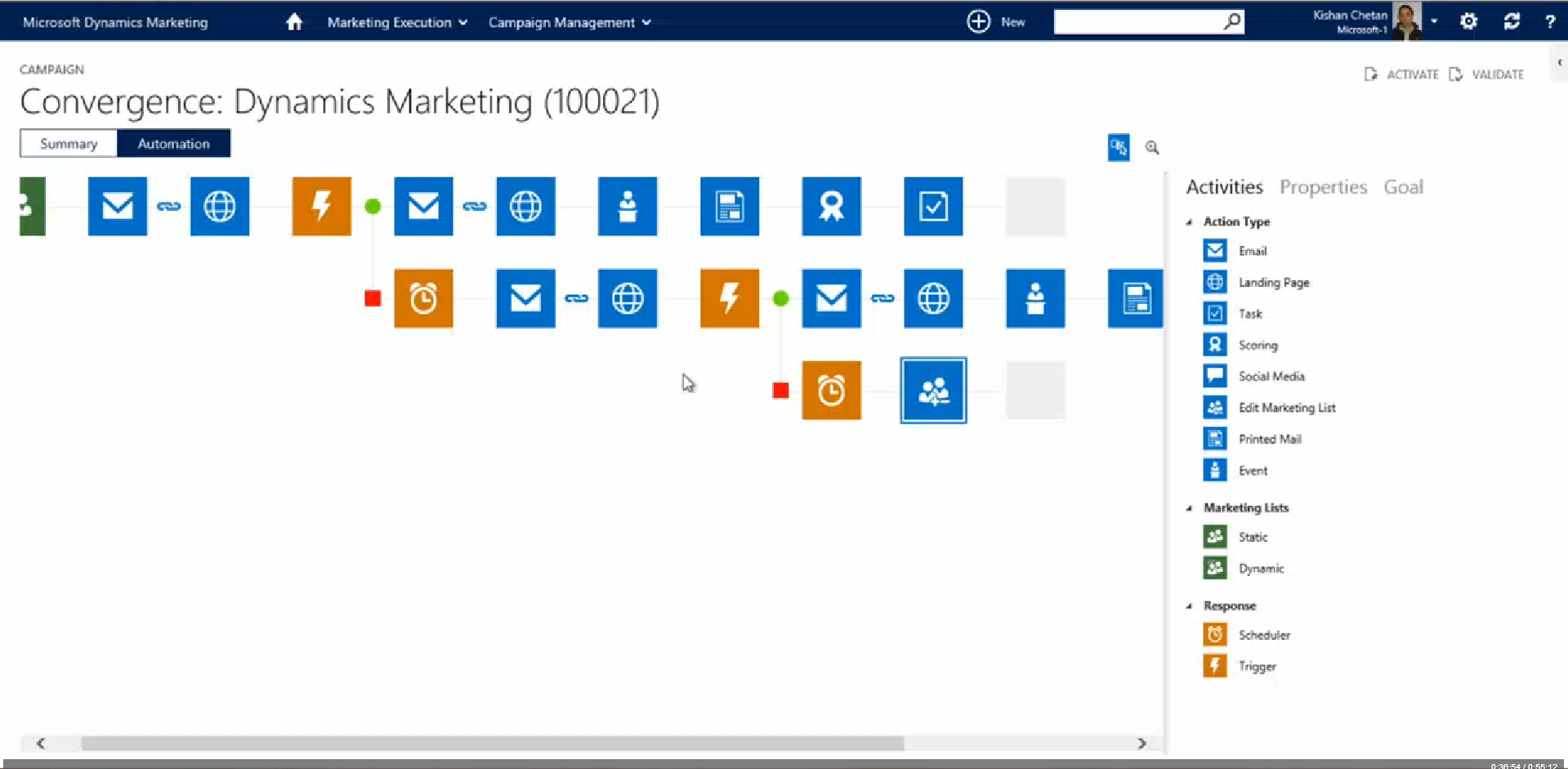Go to the Home icon
Viewport: 1568px width, 769px height.
click(x=294, y=22)
